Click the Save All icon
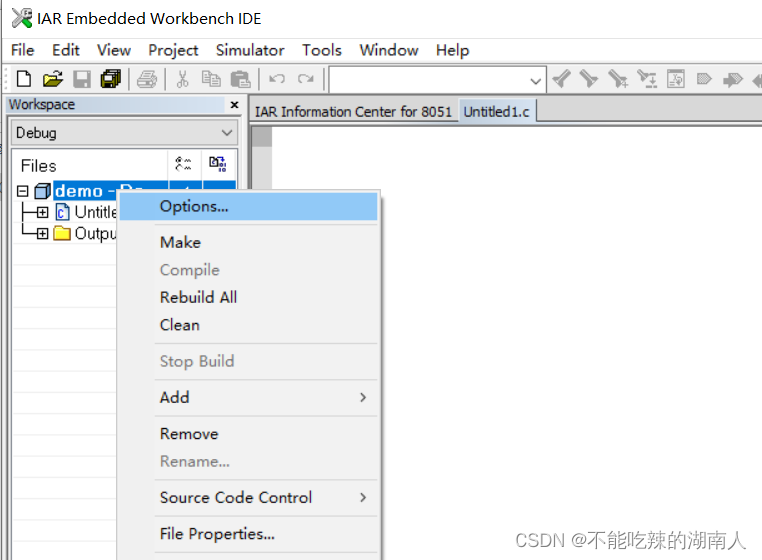762x560 pixels. 111,79
